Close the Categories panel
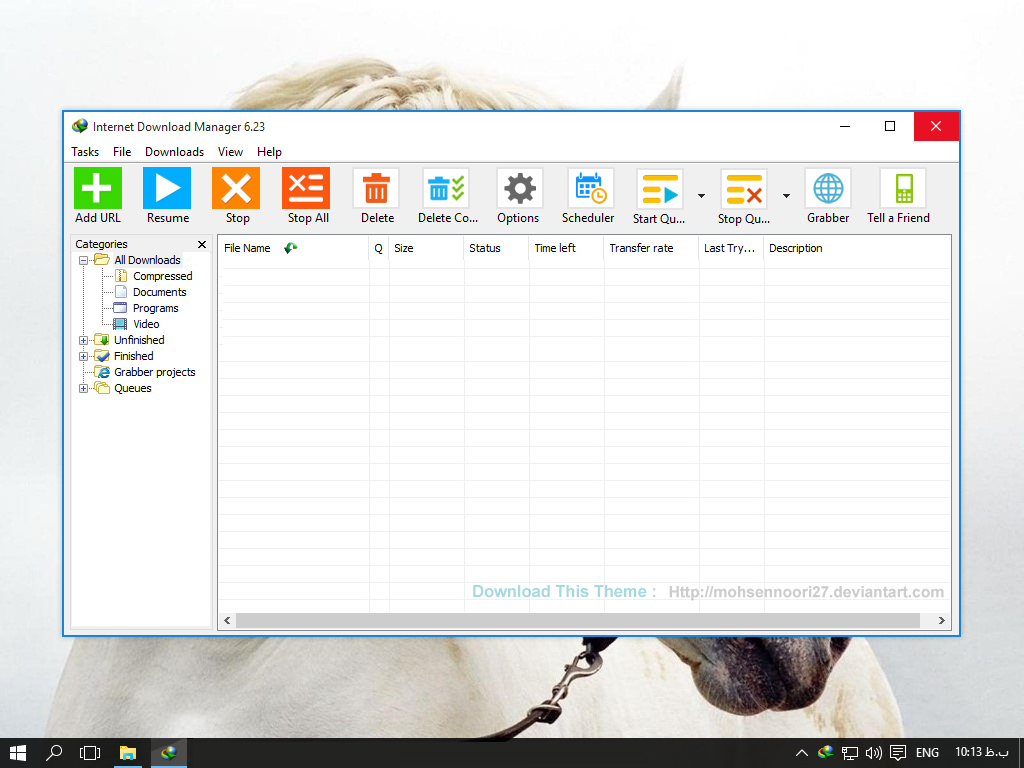Viewport: 1024px width, 768px height. tap(202, 244)
